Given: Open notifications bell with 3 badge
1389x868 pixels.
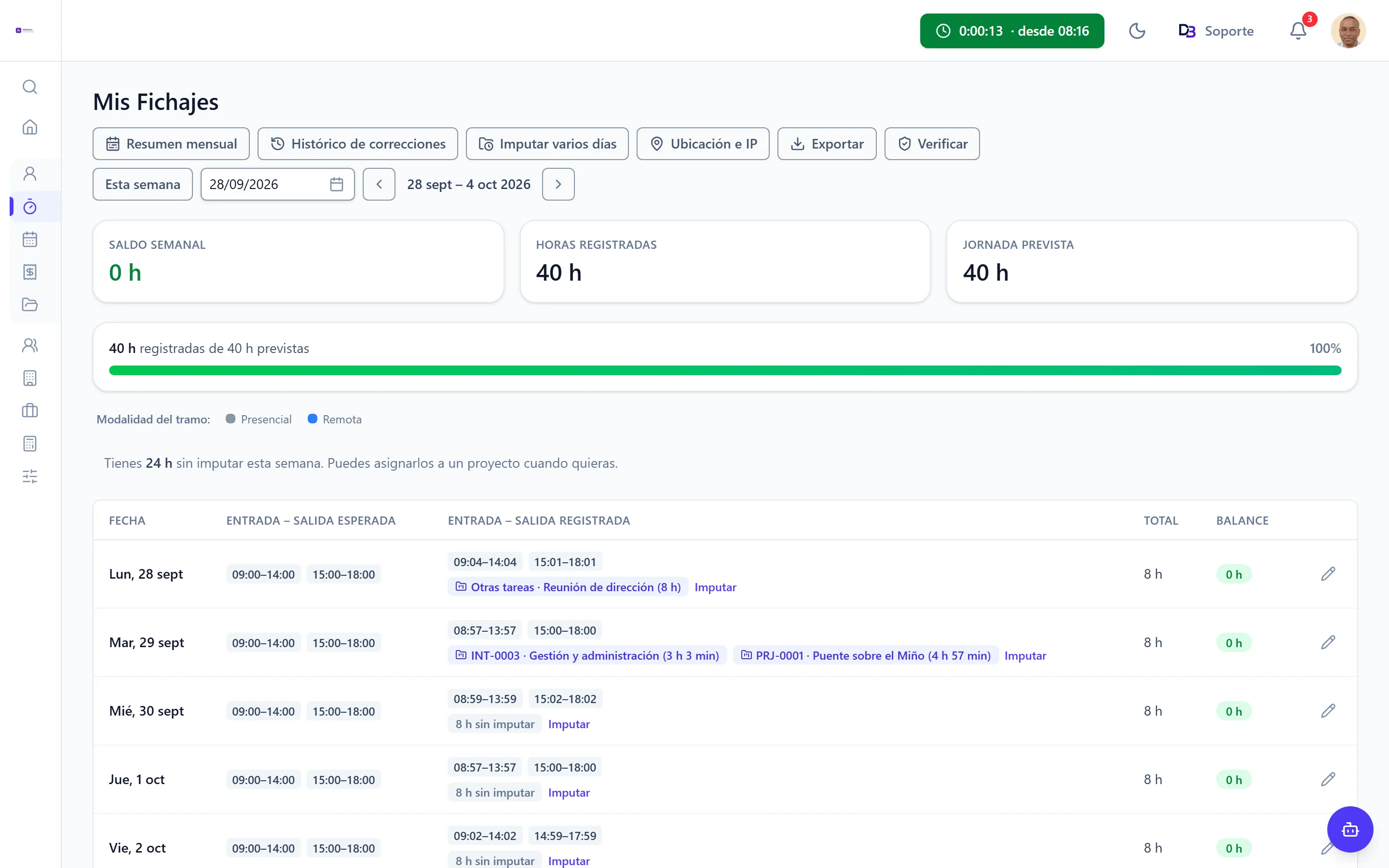Looking at the screenshot, I should pyautogui.click(x=1298, y=31).
